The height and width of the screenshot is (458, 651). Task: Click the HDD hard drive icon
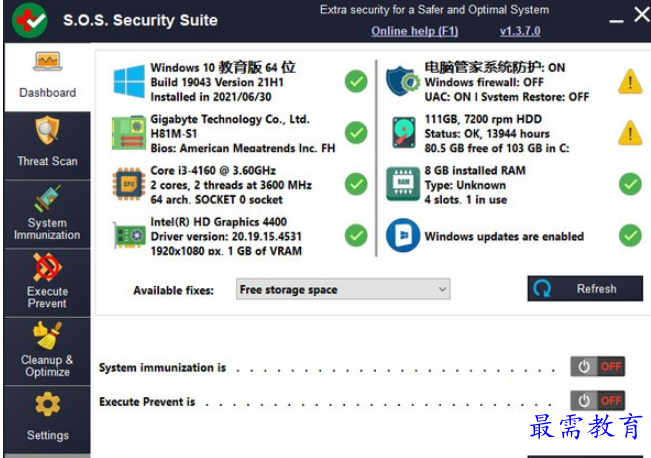click(x=404, y=133)
